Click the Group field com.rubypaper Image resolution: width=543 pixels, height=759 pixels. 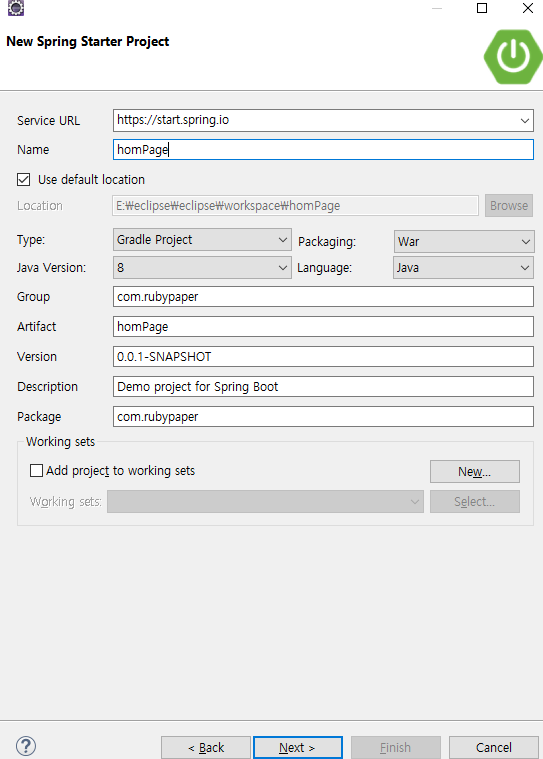point(323,297)
